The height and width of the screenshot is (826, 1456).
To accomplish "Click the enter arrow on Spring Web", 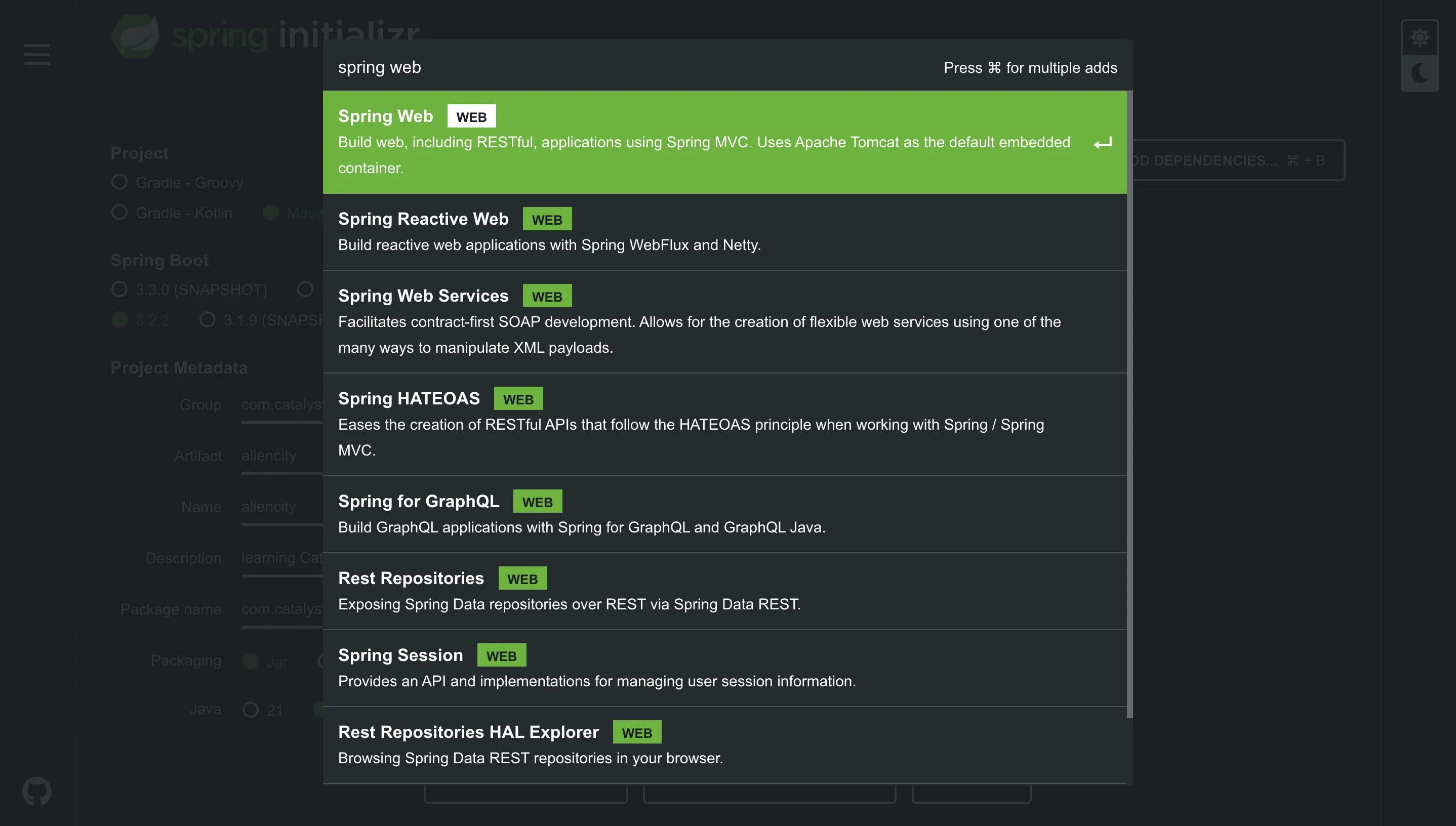I will click(x=1103, y=143).
